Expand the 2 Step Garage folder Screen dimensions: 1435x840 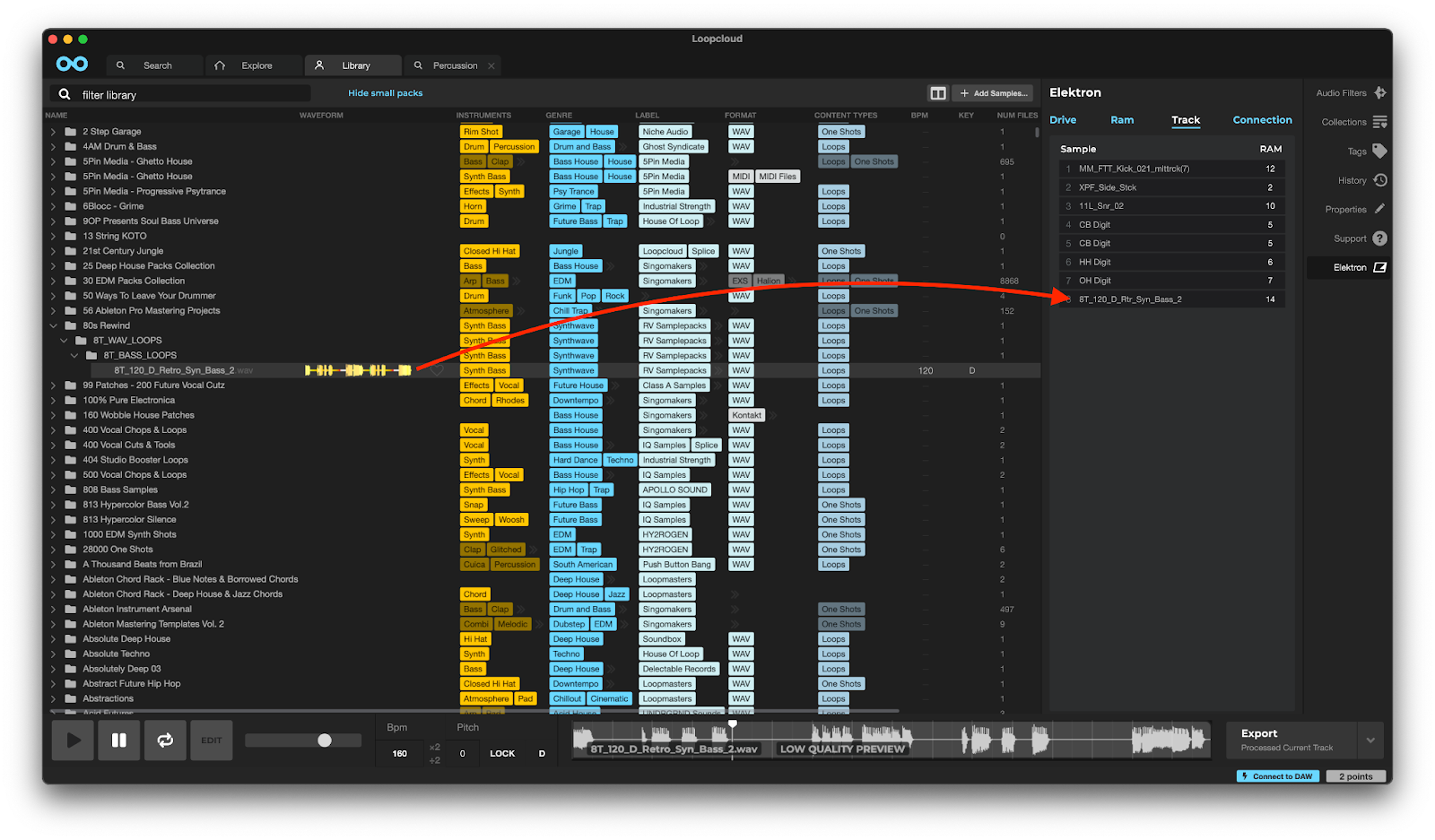[x=54, y=132]
